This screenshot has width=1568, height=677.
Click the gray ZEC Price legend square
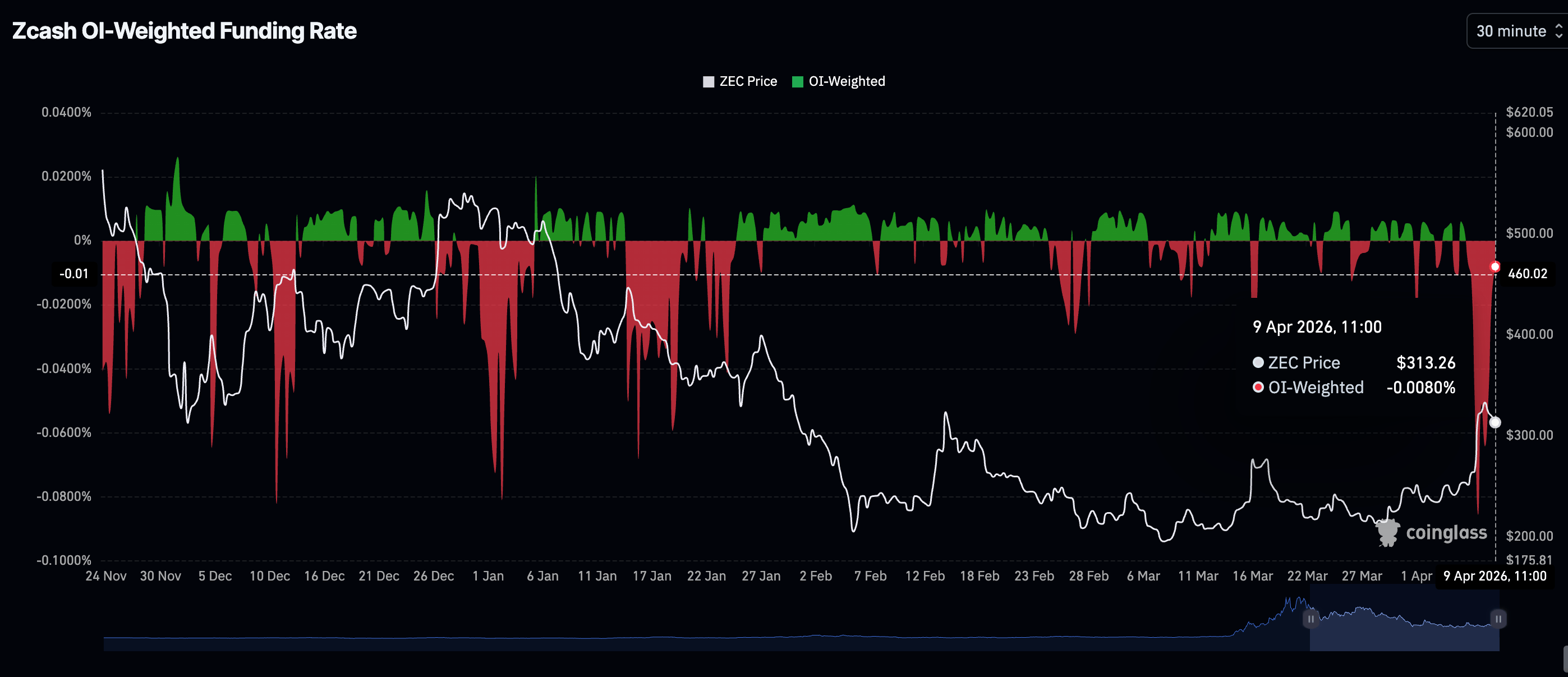[x=709, y=81]
